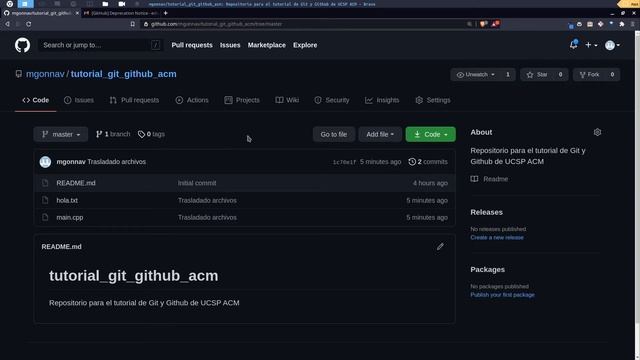Click the star count 0

pyautogui.click(x=560, y=75)
